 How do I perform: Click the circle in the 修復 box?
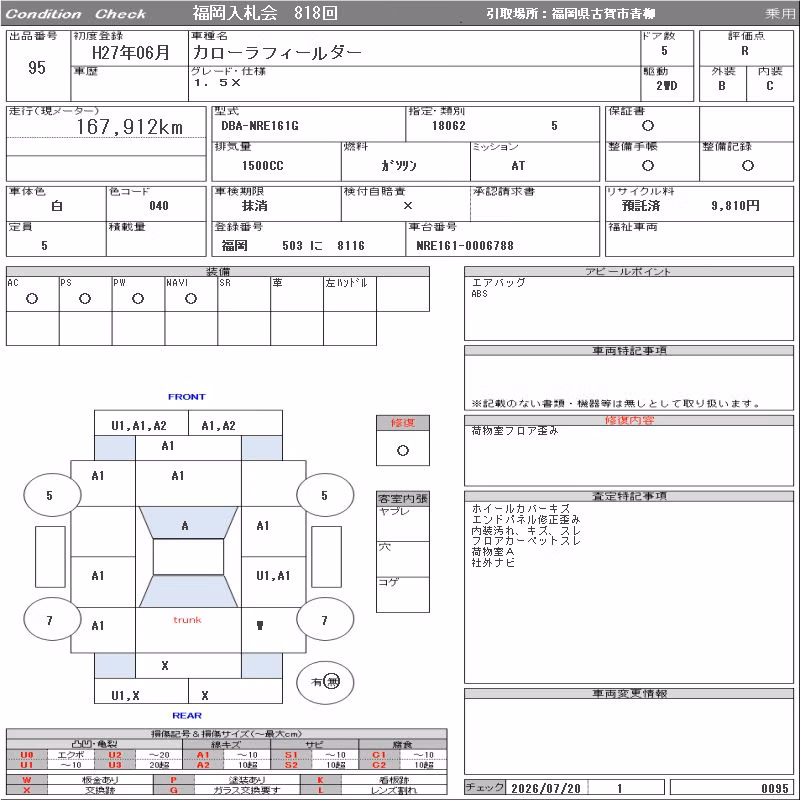pos(403,451)
